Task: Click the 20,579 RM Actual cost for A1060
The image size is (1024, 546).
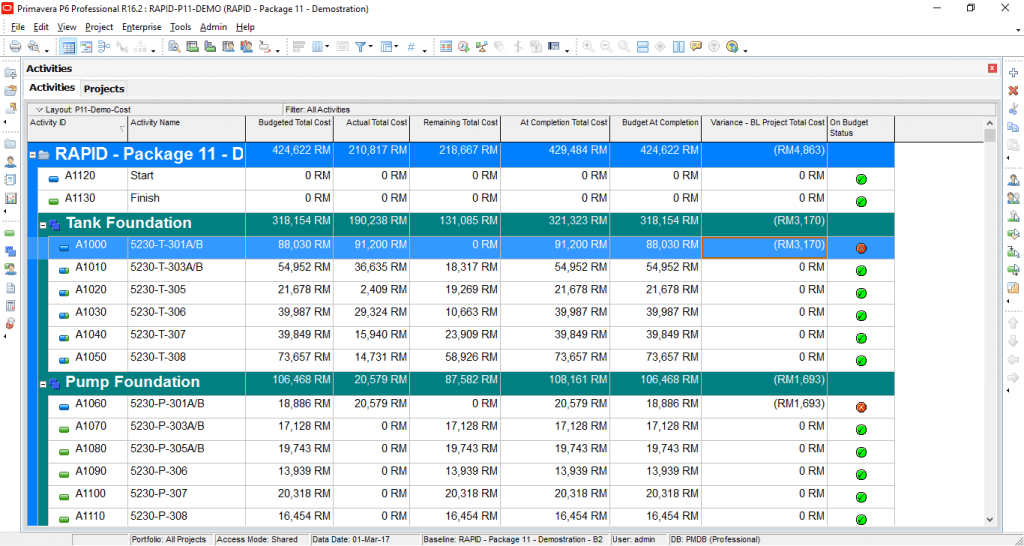Action: 380,404
